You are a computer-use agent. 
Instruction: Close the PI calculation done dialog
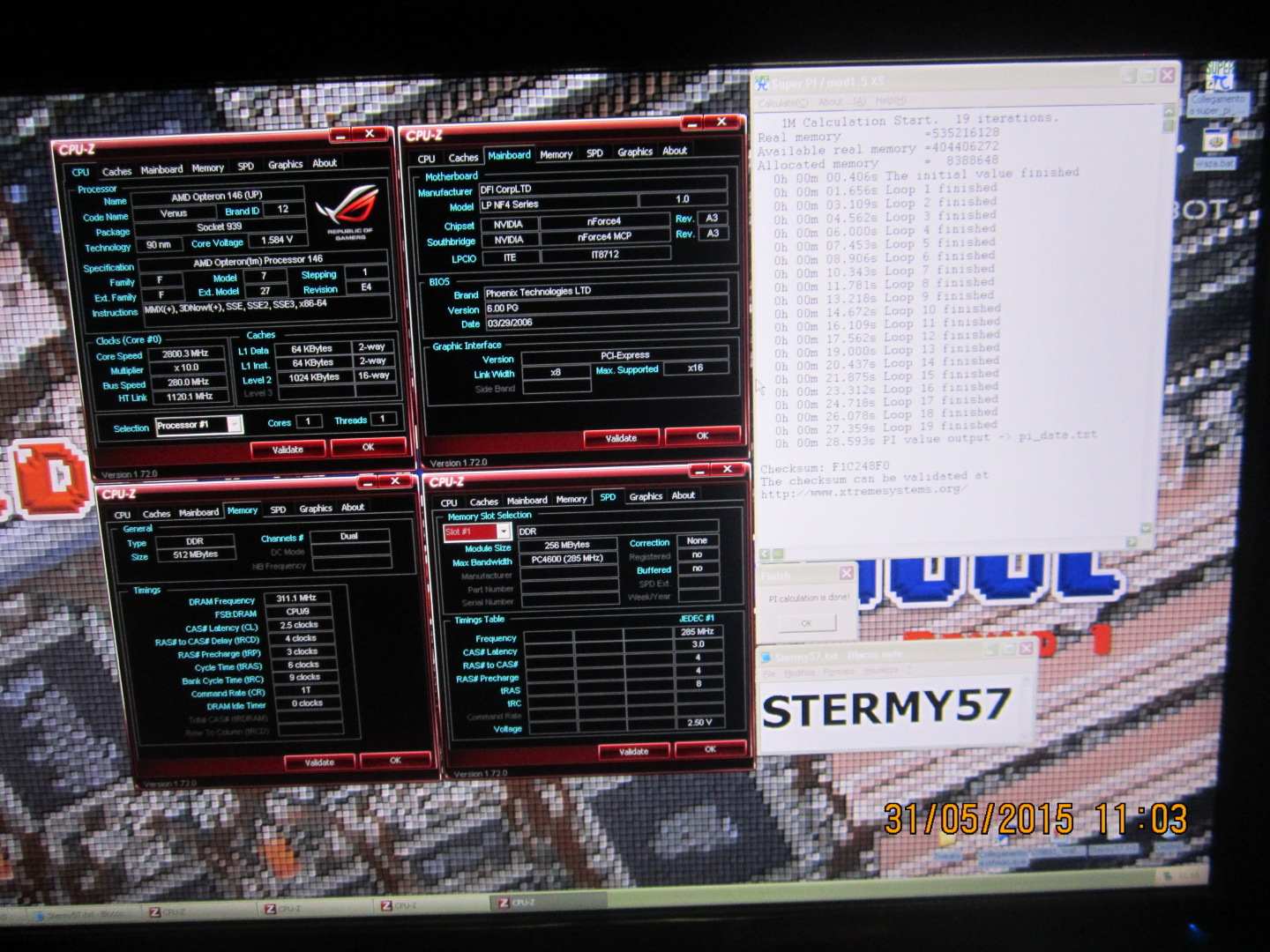pyautogui.click(x=846, y=573)
